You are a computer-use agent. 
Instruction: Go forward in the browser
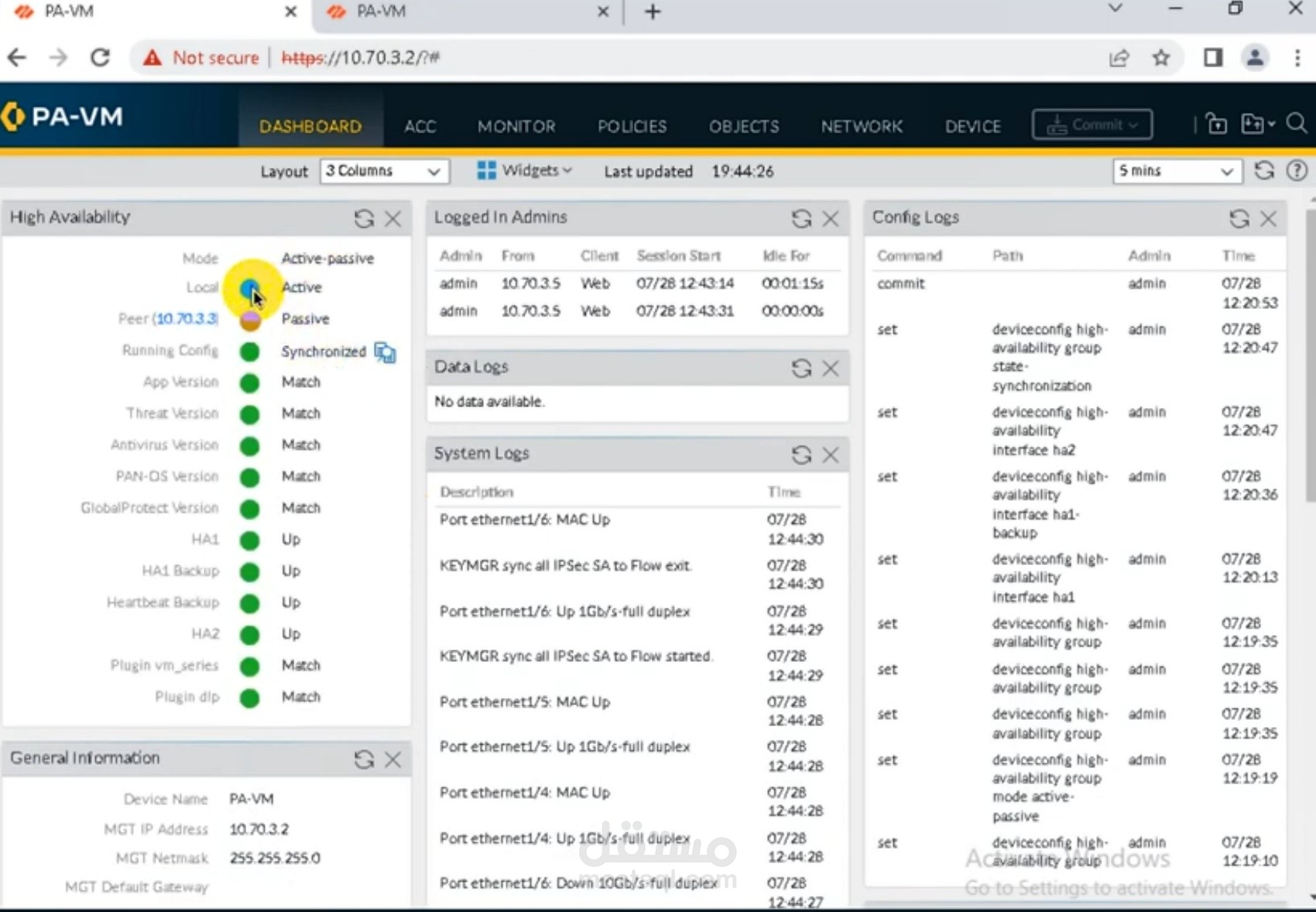click(58, 57)
